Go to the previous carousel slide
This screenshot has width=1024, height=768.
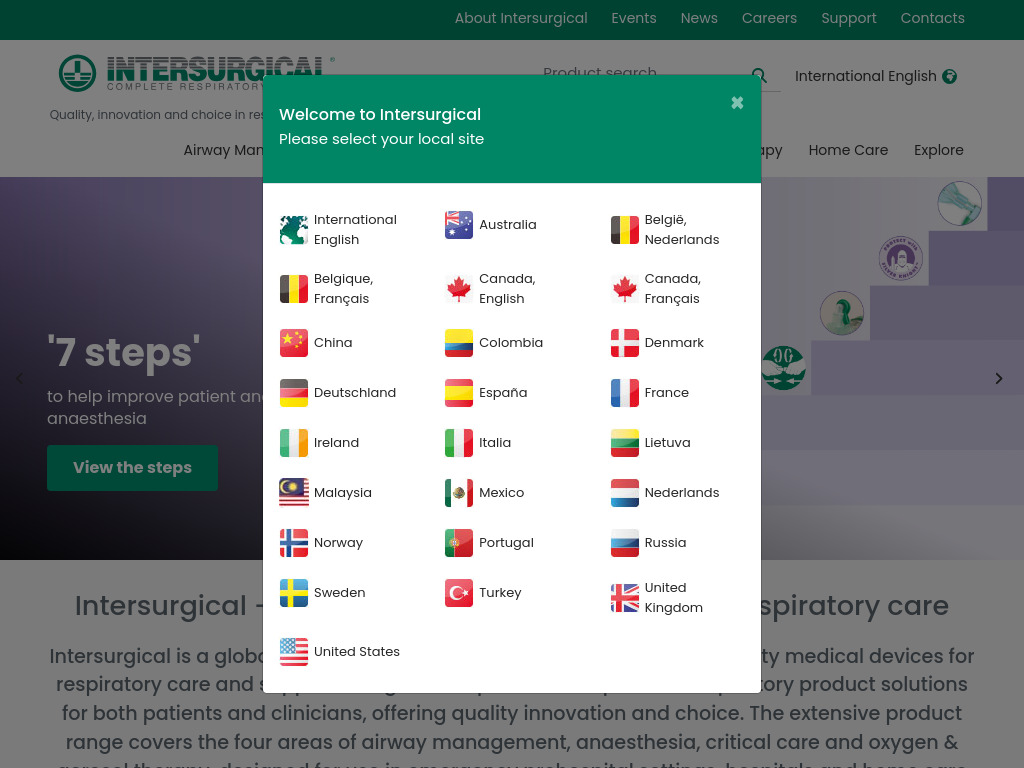tap(20, 378)
